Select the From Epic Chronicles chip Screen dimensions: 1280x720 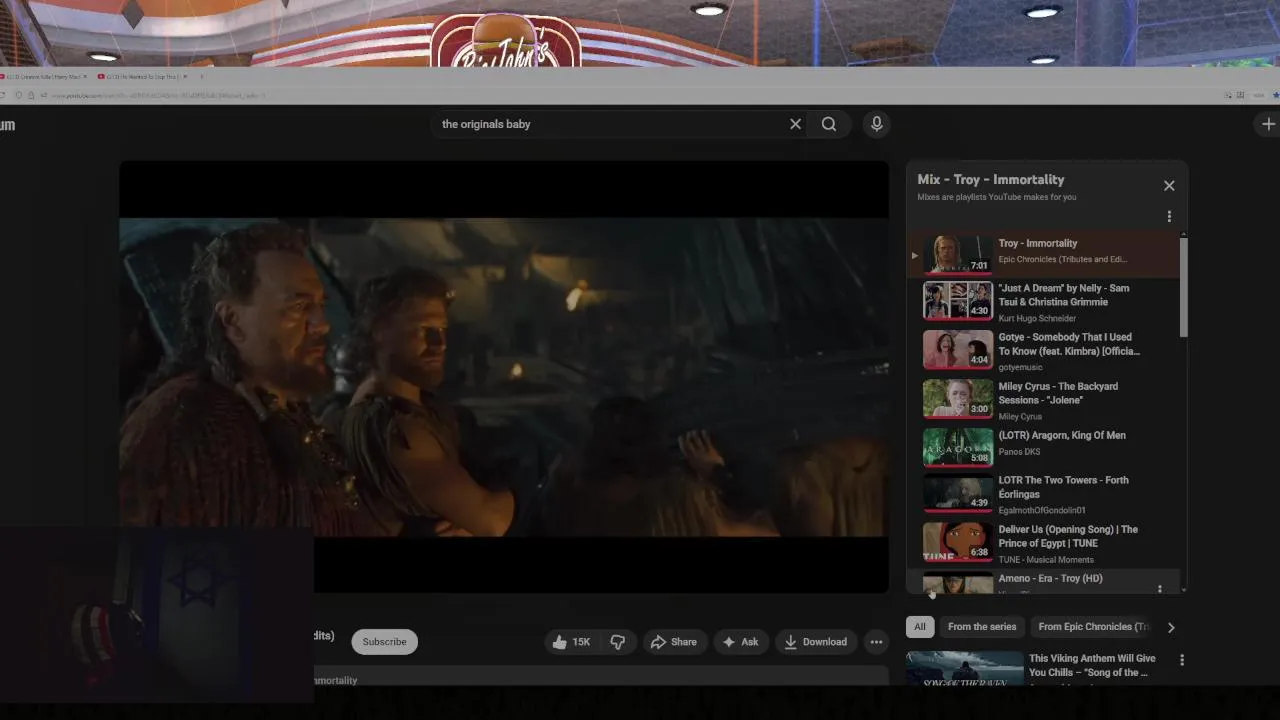(x=1094, y=627)
